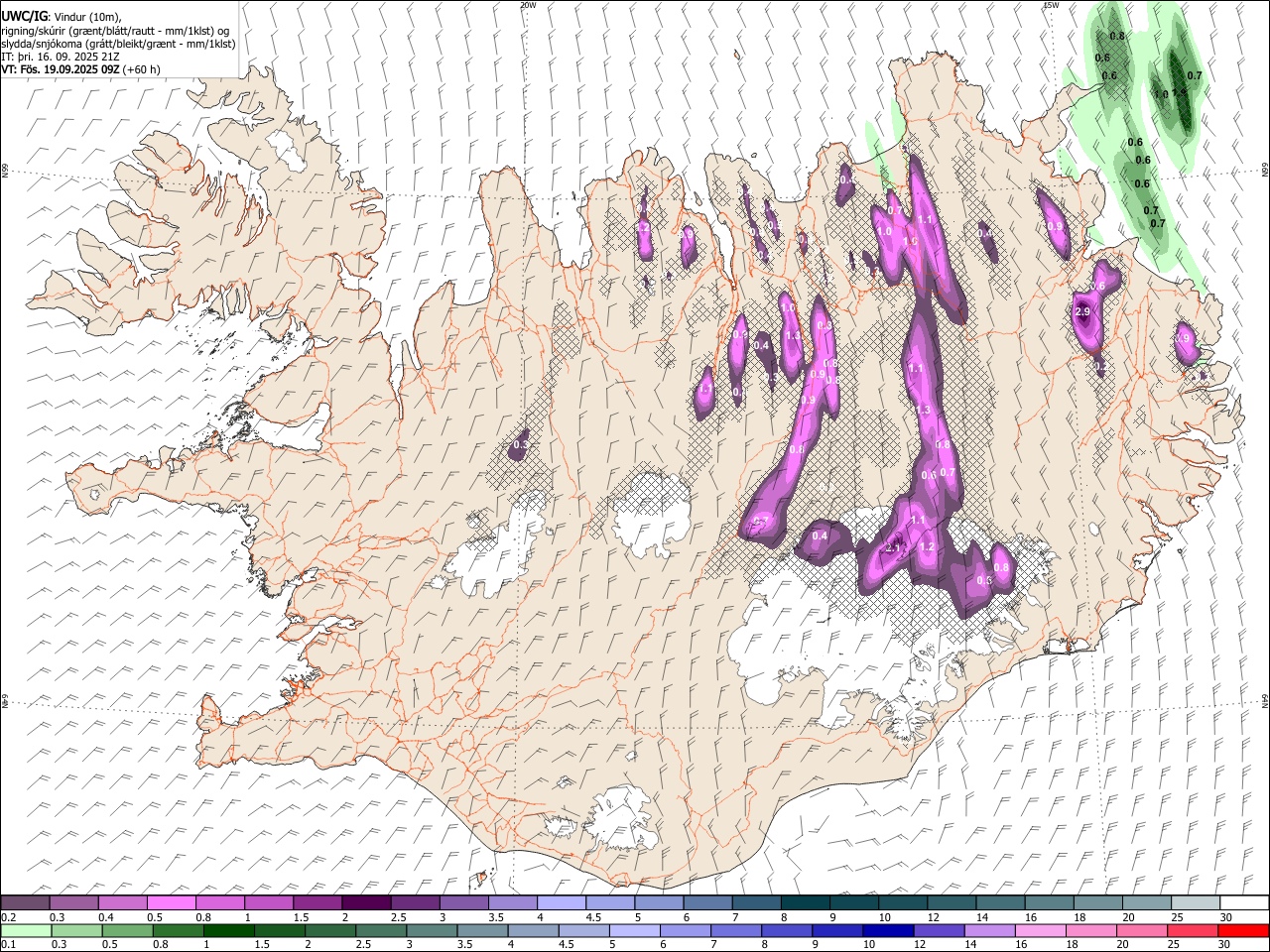
Task: Click the '(+60 h)' forecast offset text
Action: (x=142, y=69)
